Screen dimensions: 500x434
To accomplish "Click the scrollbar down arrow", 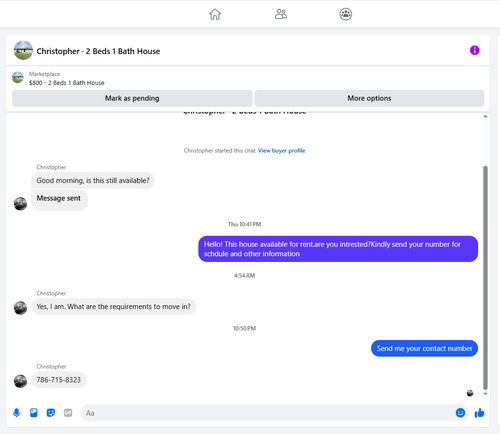I will tap(485, 394).
